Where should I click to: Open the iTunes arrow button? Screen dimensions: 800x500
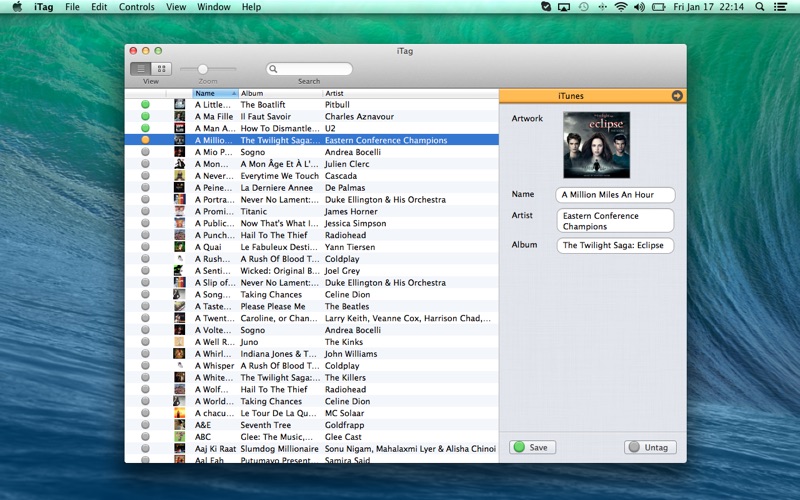point(677,96)
